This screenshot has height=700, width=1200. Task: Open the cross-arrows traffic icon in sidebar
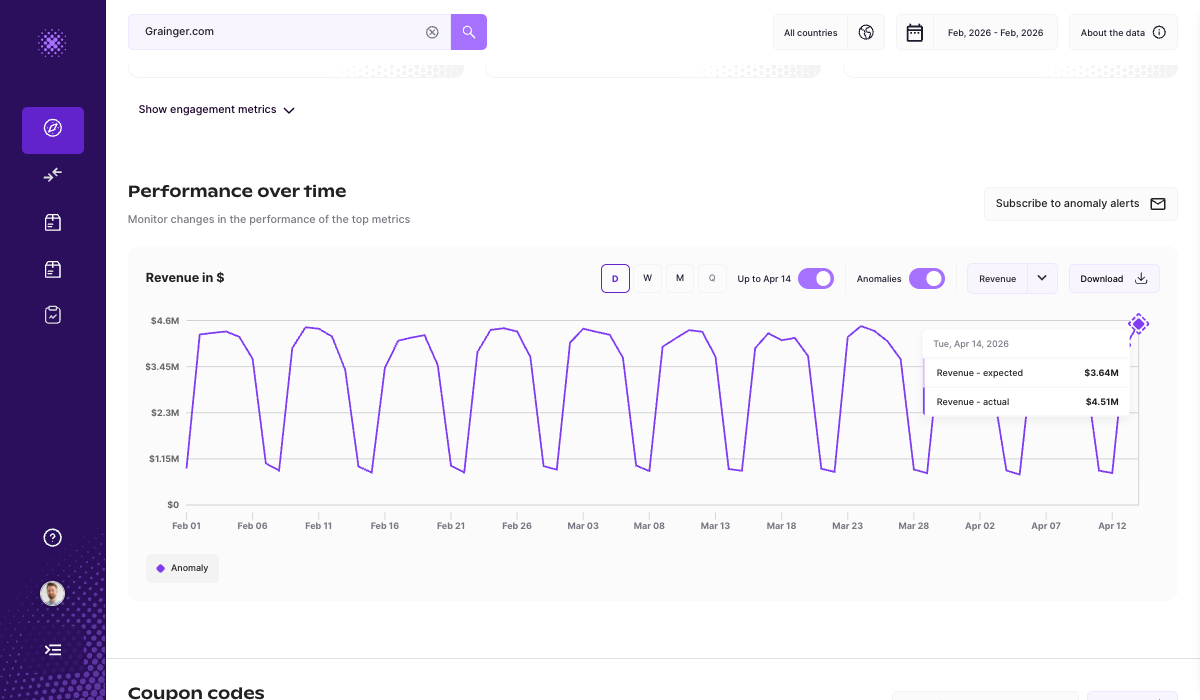pyautogui.click(x=52, y=175)
